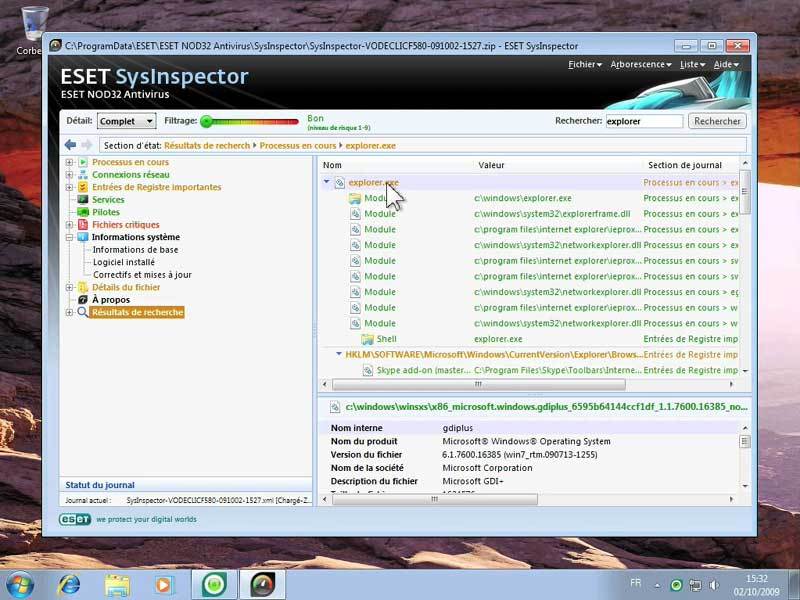Click the Services tree icon
The image size is (800, 600).
83,199
